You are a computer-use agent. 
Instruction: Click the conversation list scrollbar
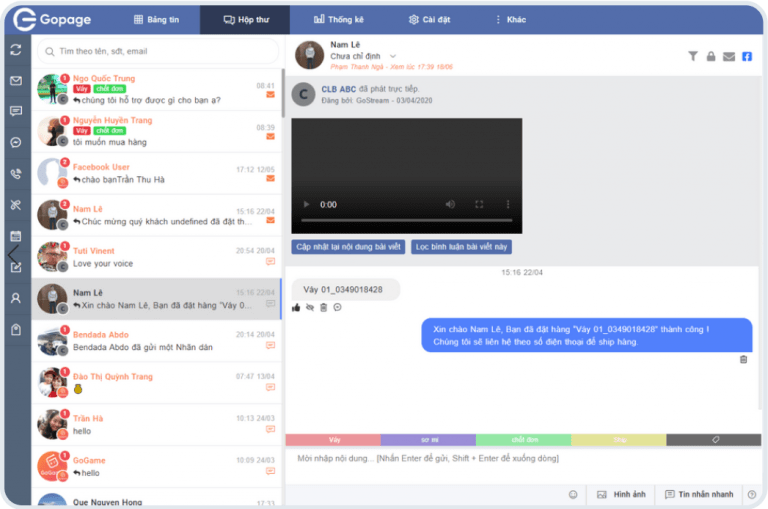pyautogui.click(x=283, y=93)
